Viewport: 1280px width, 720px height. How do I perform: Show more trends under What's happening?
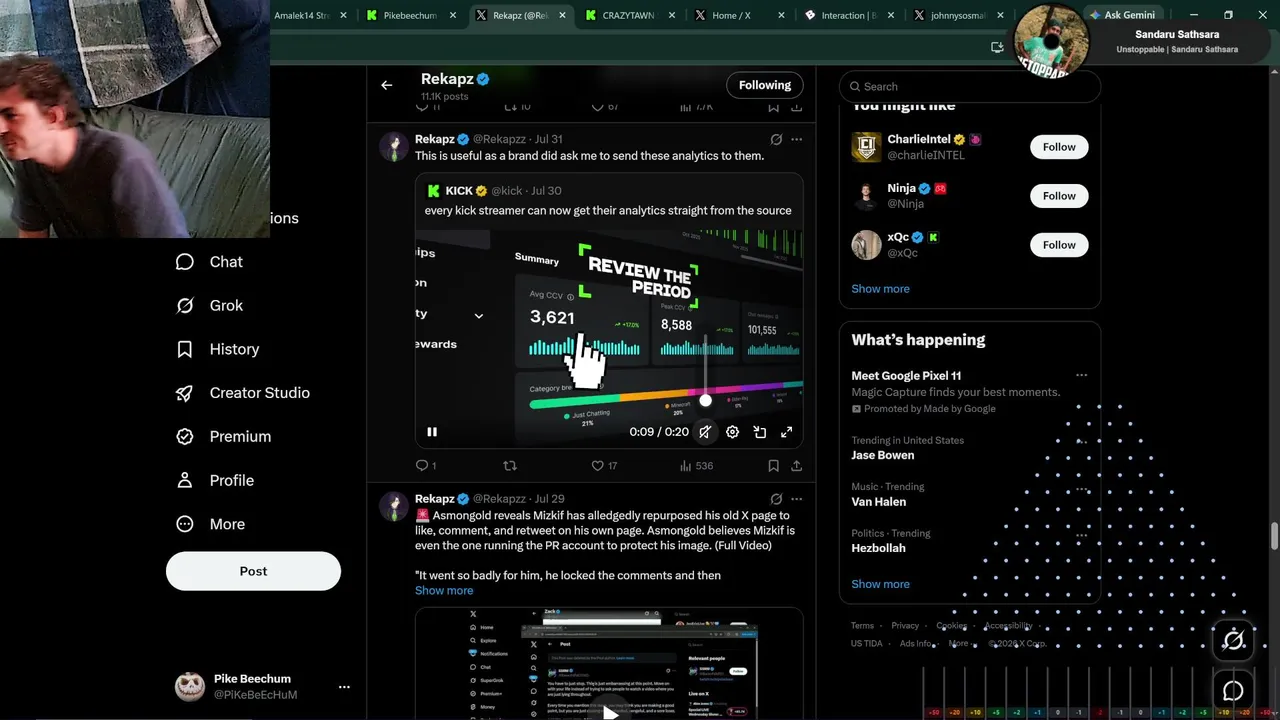[880, 584]
